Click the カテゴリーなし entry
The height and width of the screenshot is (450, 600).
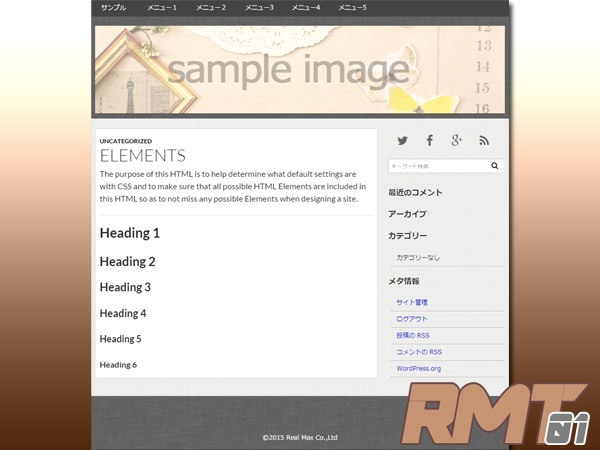pyautogui.click(x=418, y=258)
